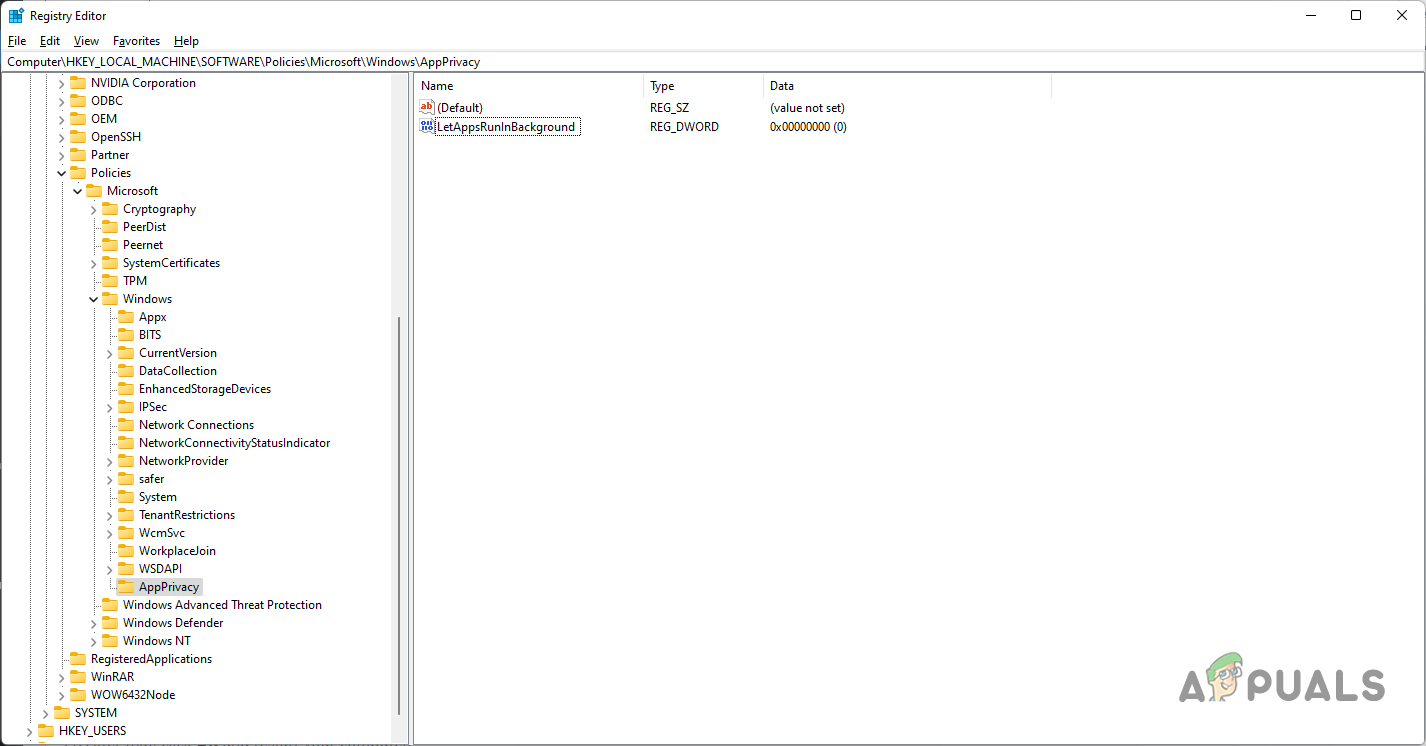Screen dimensions: 1426x746
Task: Click the SYSTEM hive folder icon
Action: pos(61,713)
